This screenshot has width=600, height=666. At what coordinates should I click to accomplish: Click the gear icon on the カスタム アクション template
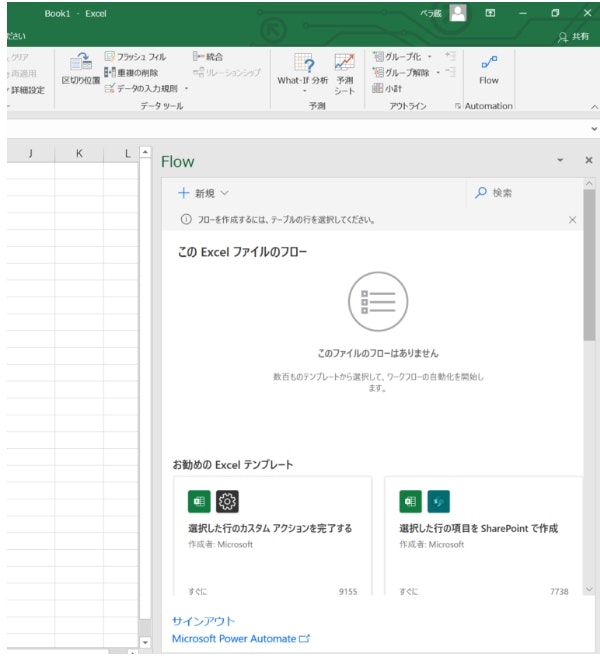[x=227, y=502]
